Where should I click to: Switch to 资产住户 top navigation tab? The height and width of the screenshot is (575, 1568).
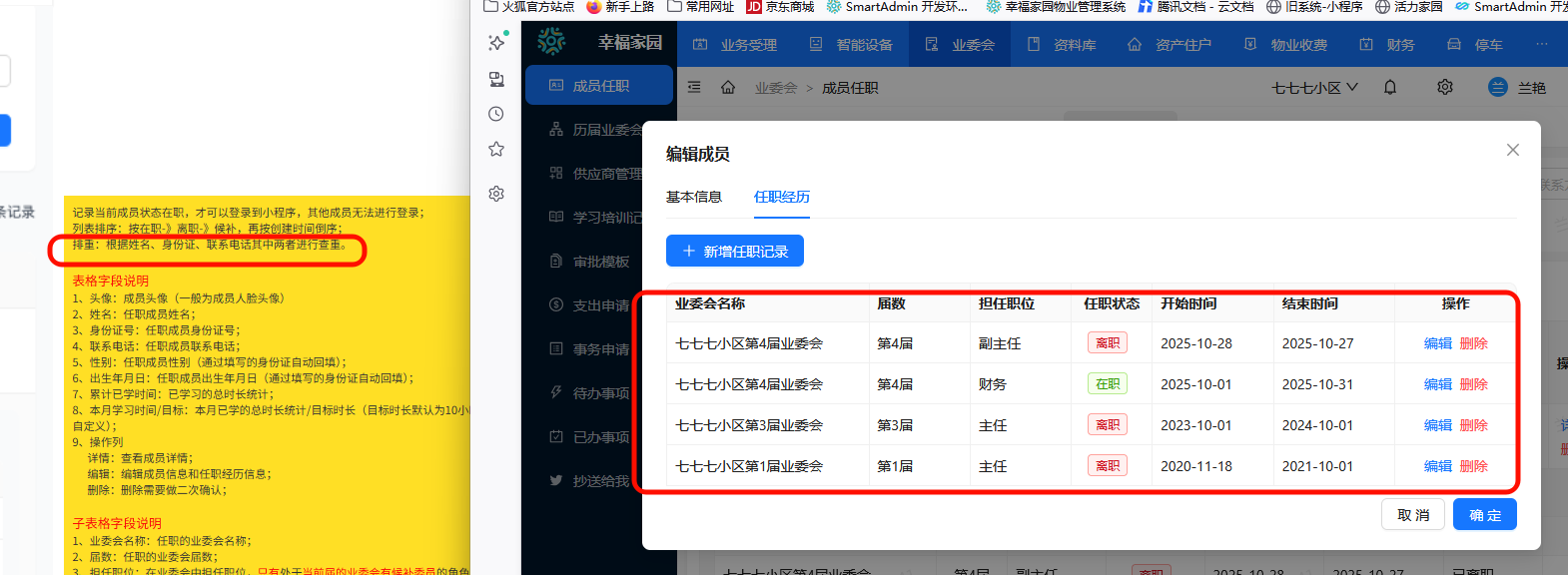pyautogui.click(x=1170, y=45)
